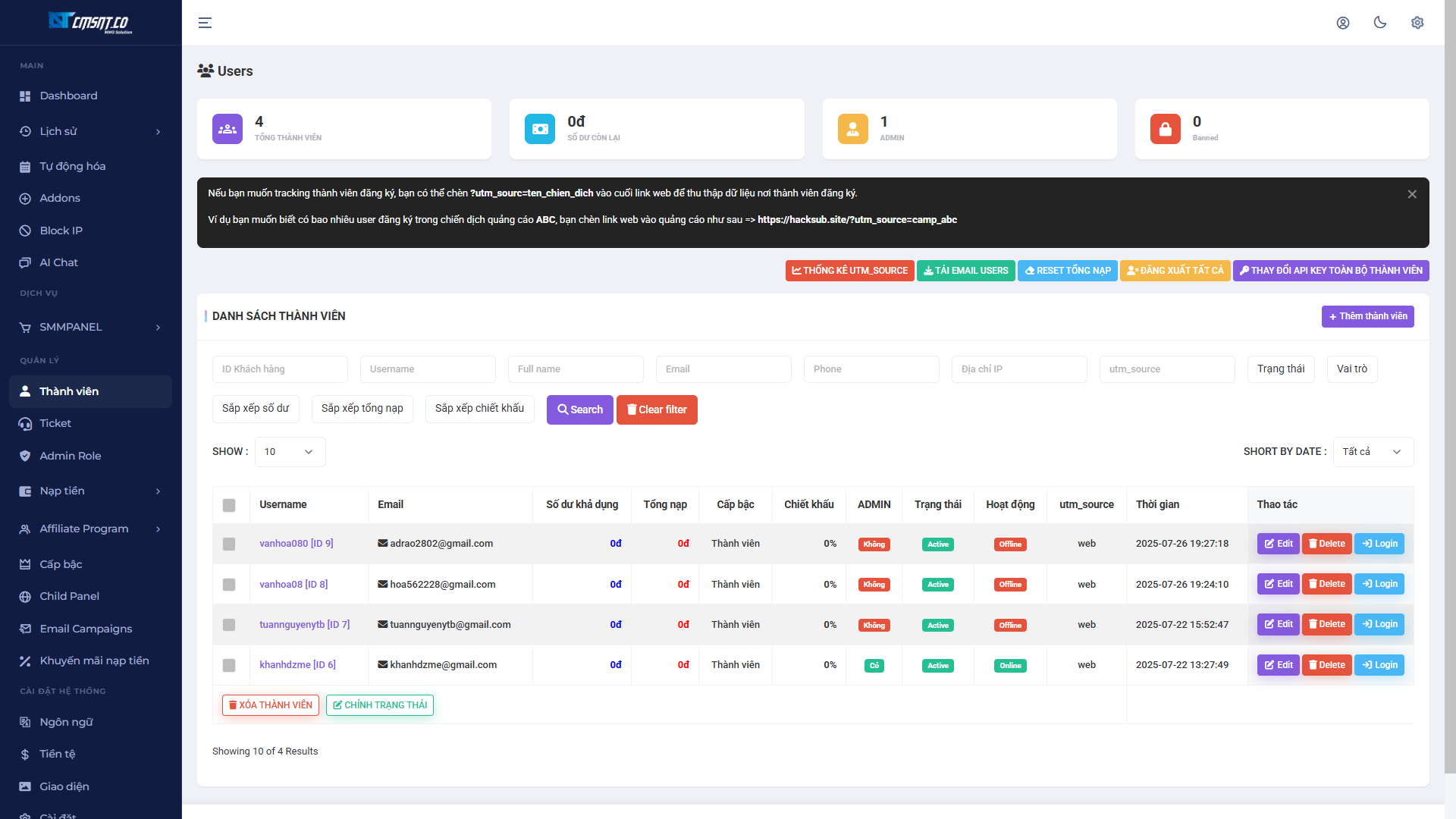Focus the Email filter field
1456x819 pixels.
click(x=723, y=369)
